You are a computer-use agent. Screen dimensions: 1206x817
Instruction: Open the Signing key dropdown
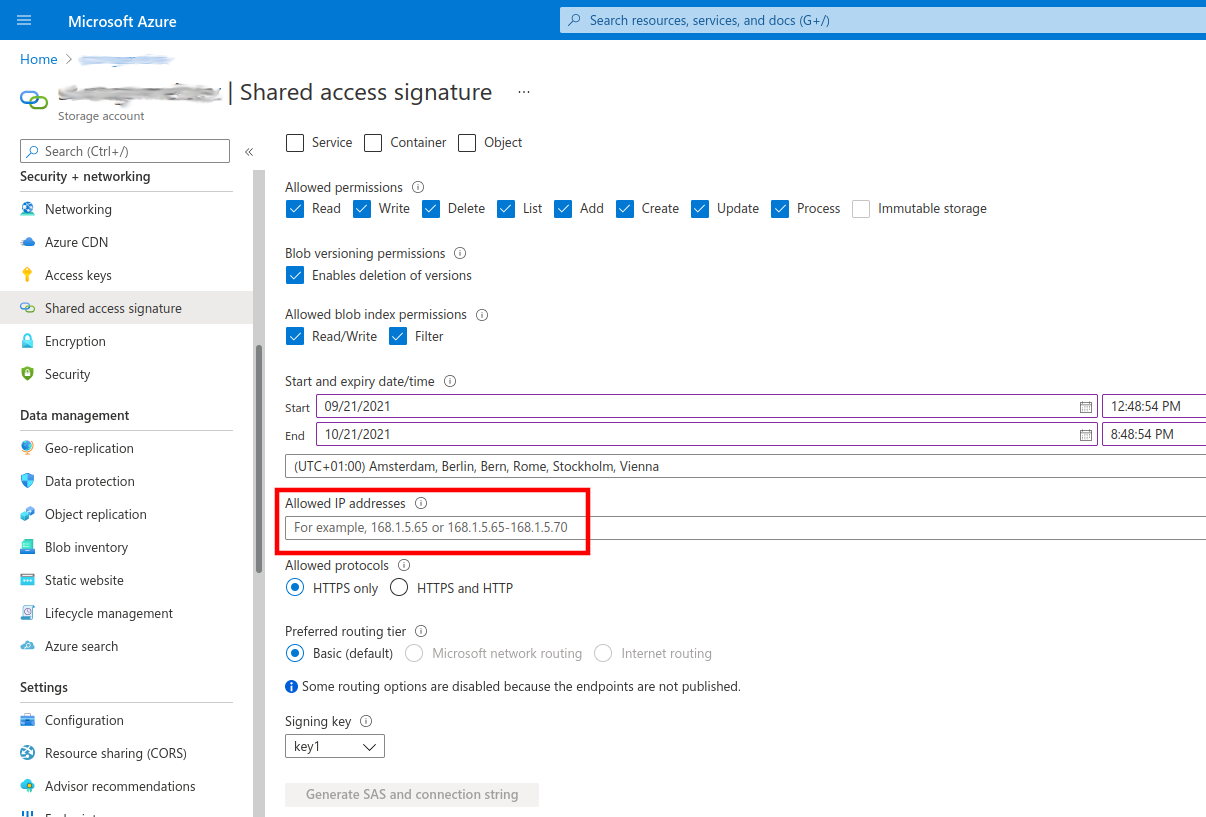(x=334, y=745)
